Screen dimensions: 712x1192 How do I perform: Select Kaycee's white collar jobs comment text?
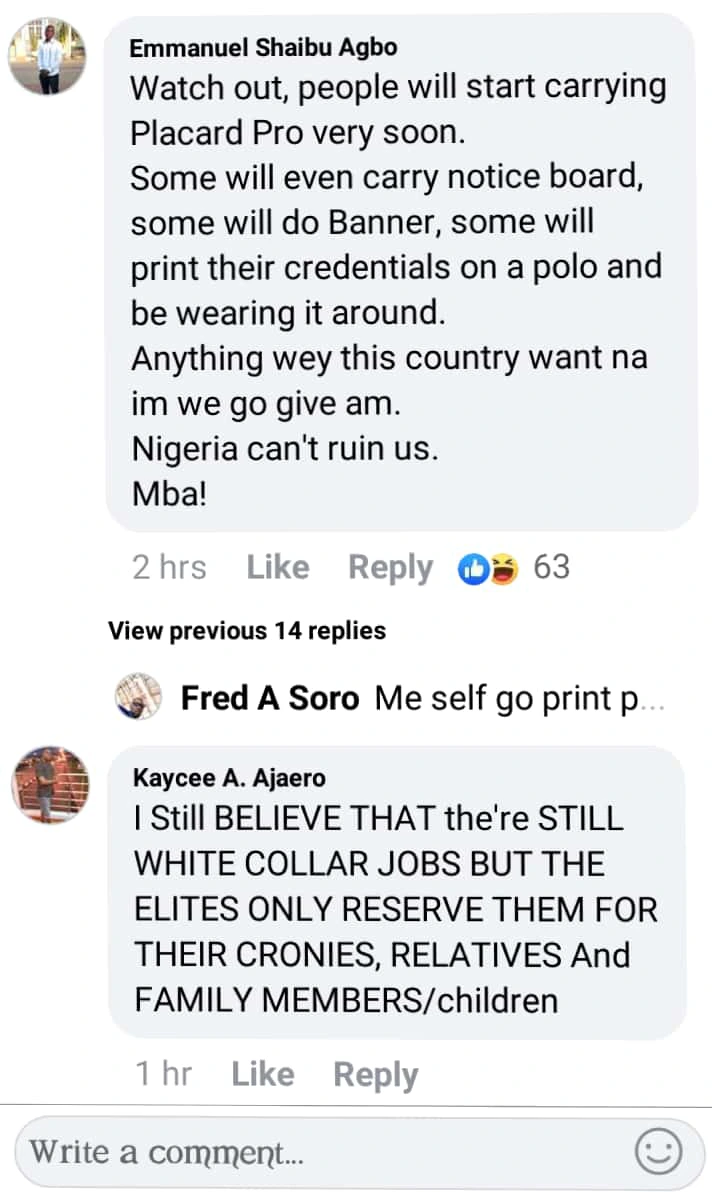pyautogui.click(x=395, y=908)
